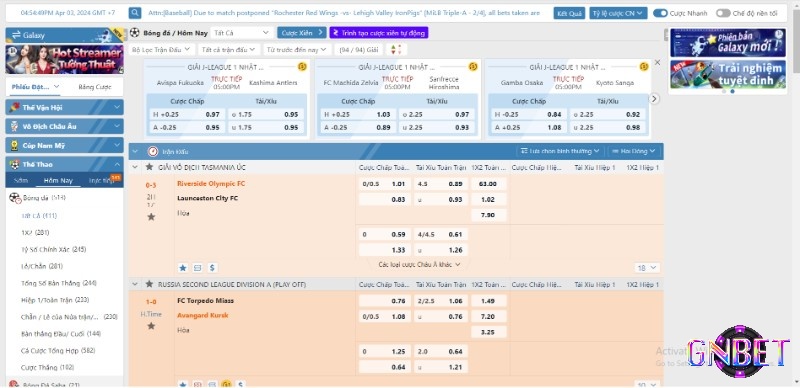Favorite the FC Torpedo Miass match star
800x388 pixels.
click(151, 326)
